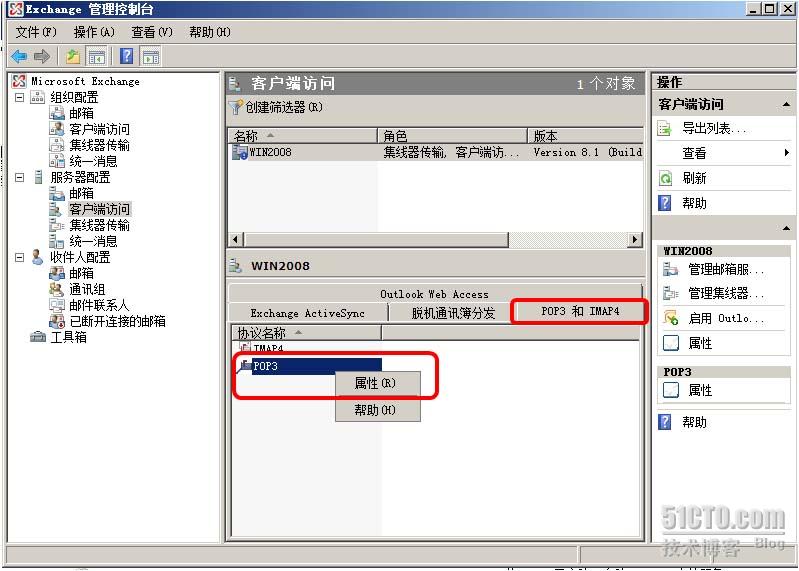Sort by the 角色 column header
The image size is (799, 571).
452,136
